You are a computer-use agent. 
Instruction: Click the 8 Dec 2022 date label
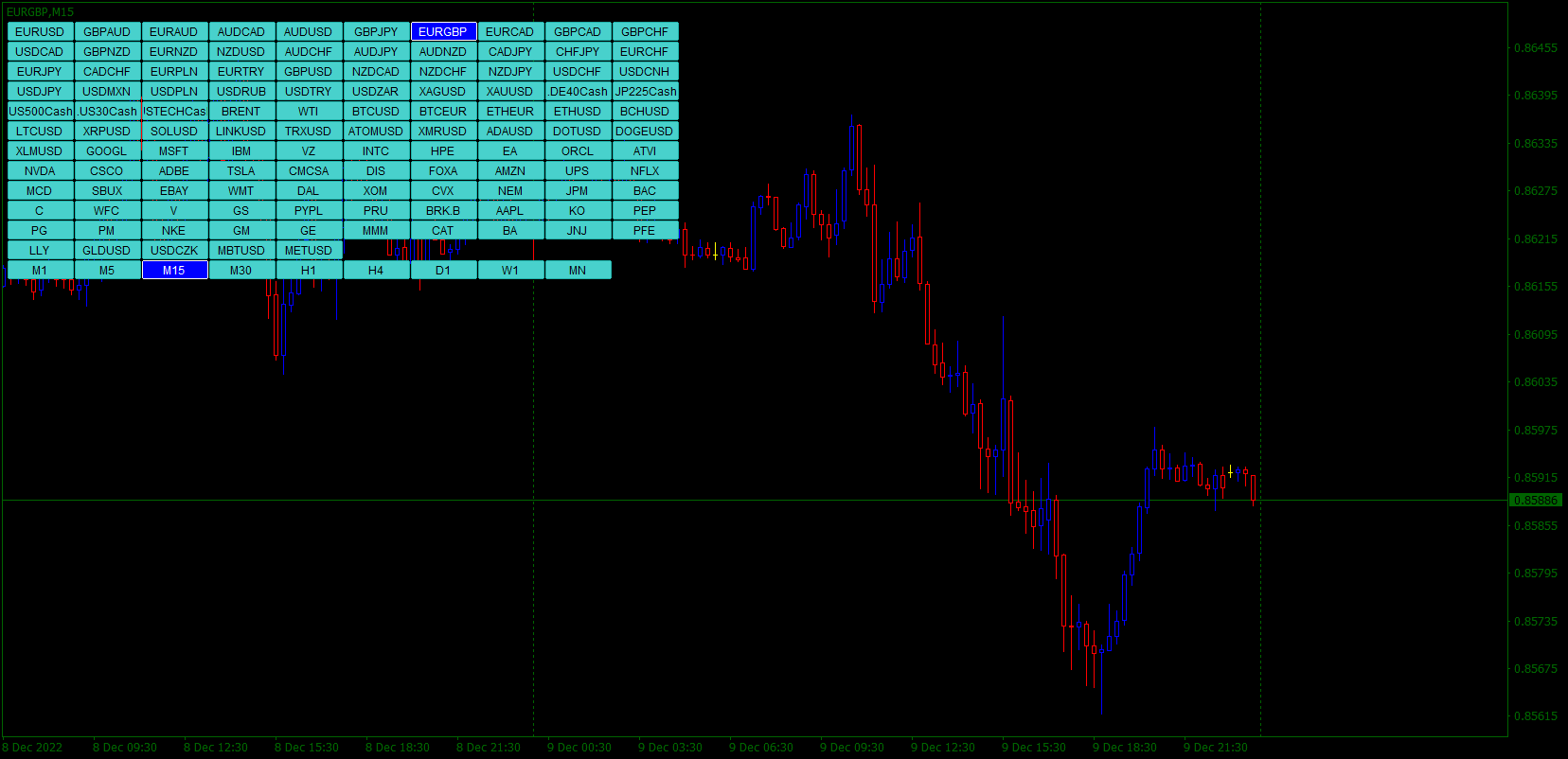tap(32, 748)
